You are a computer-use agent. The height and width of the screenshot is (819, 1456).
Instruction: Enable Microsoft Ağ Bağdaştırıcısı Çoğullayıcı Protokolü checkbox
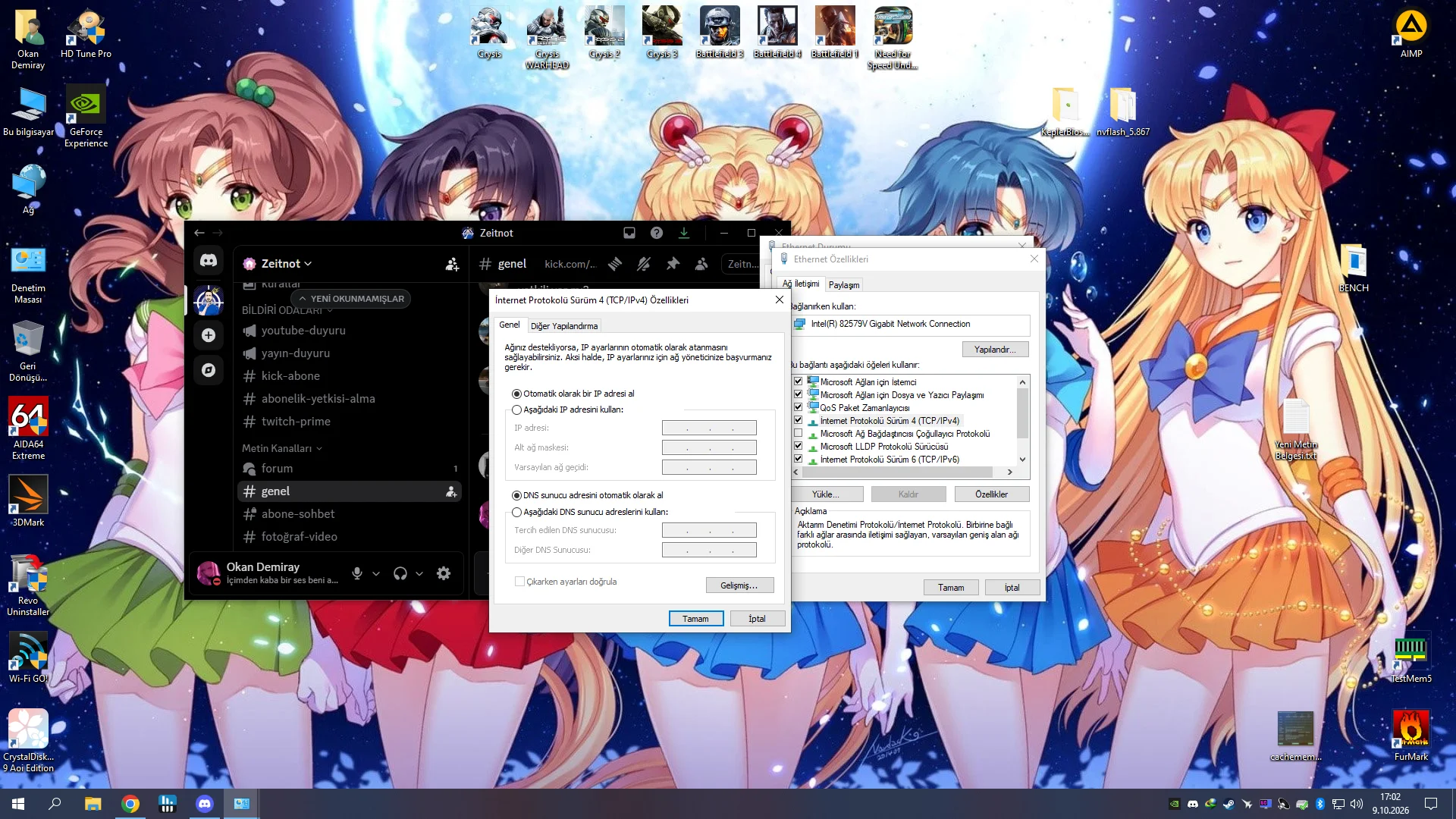point(798,433)
